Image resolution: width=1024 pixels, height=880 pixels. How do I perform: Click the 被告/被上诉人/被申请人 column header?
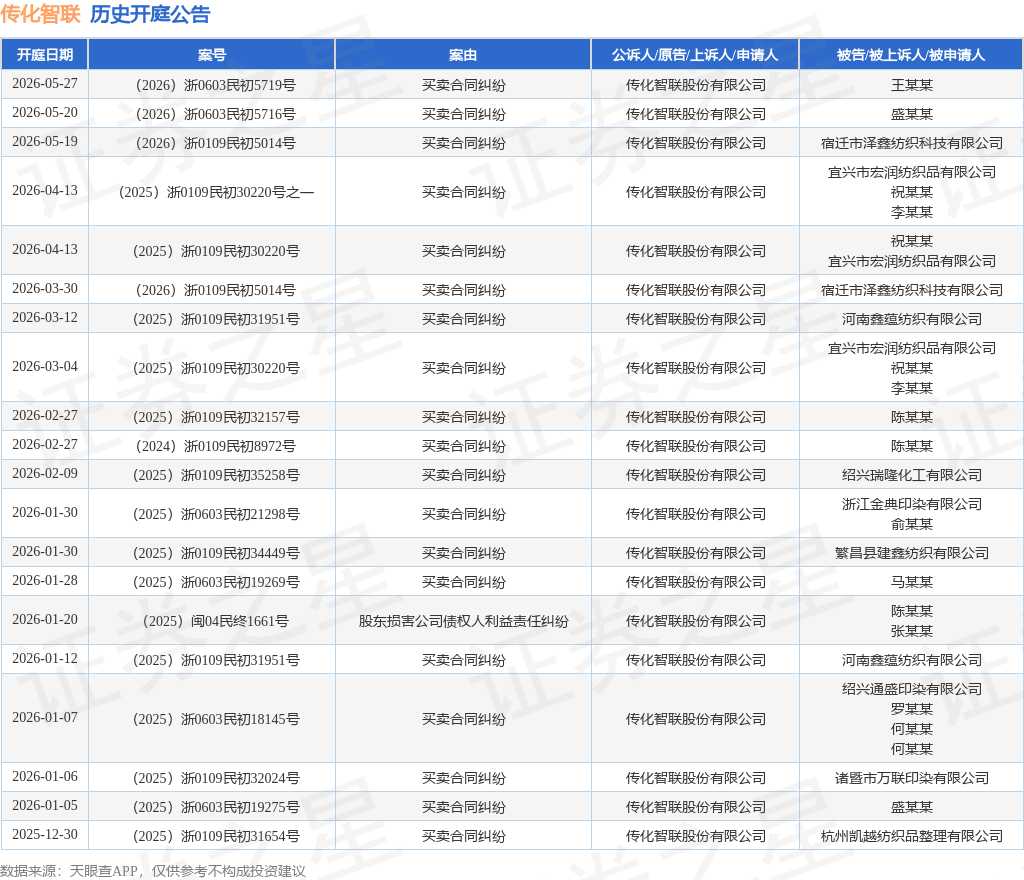pyautogui.click(x=911, y=55)
